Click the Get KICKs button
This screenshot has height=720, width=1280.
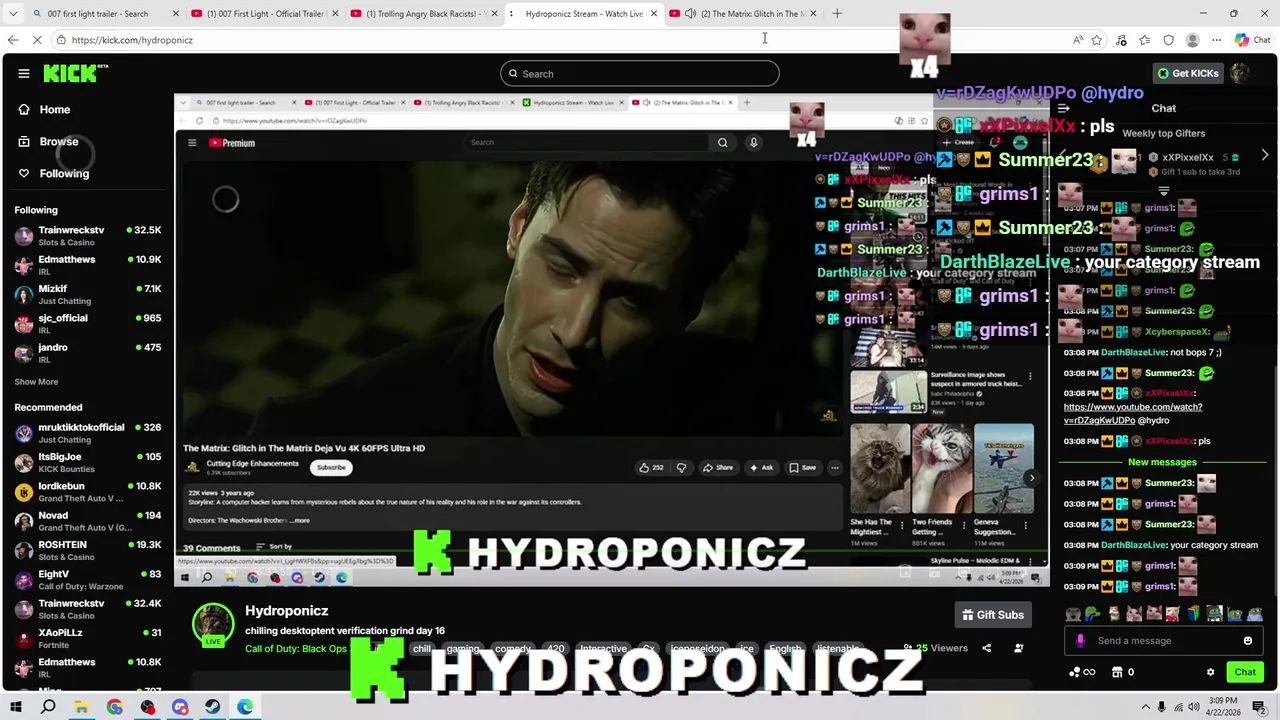pos(1187,73)
